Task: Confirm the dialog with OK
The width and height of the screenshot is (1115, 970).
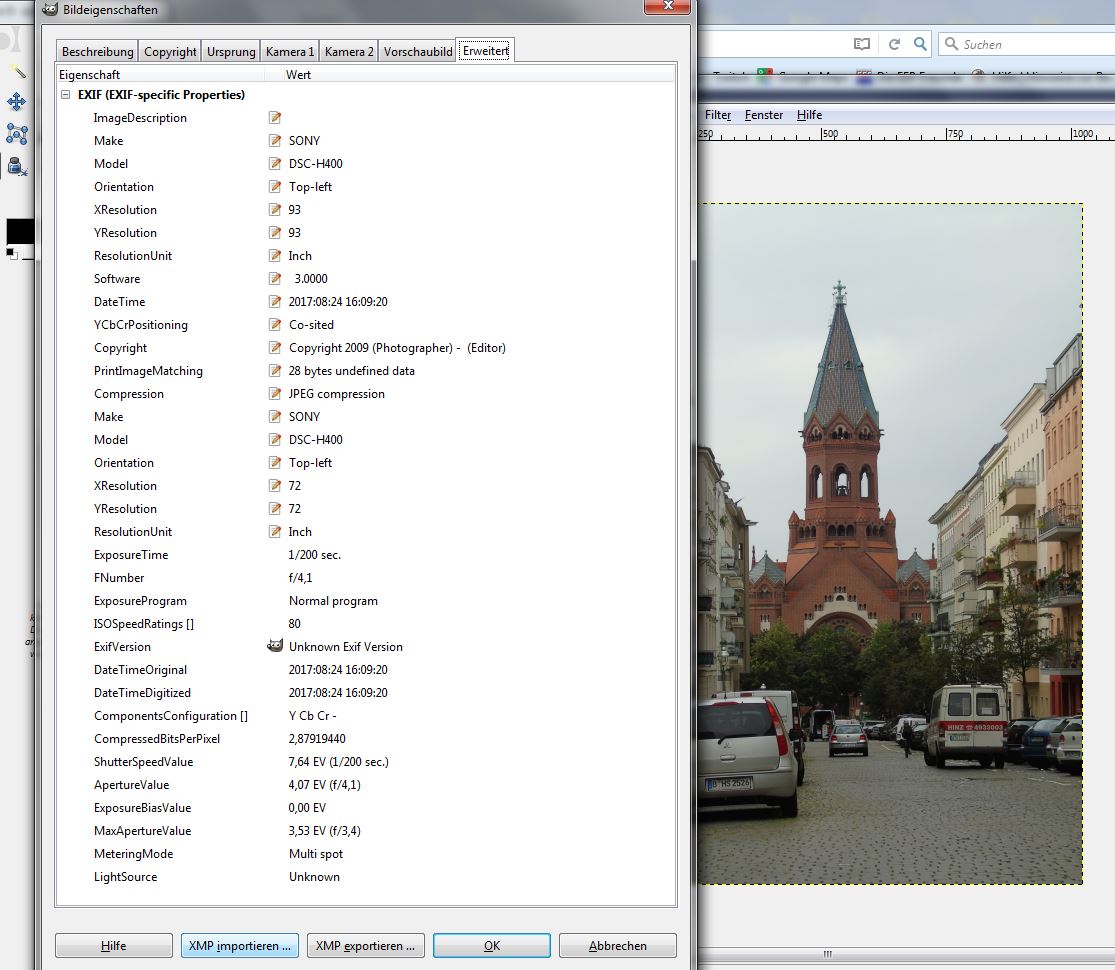Action: pos(491,945)
